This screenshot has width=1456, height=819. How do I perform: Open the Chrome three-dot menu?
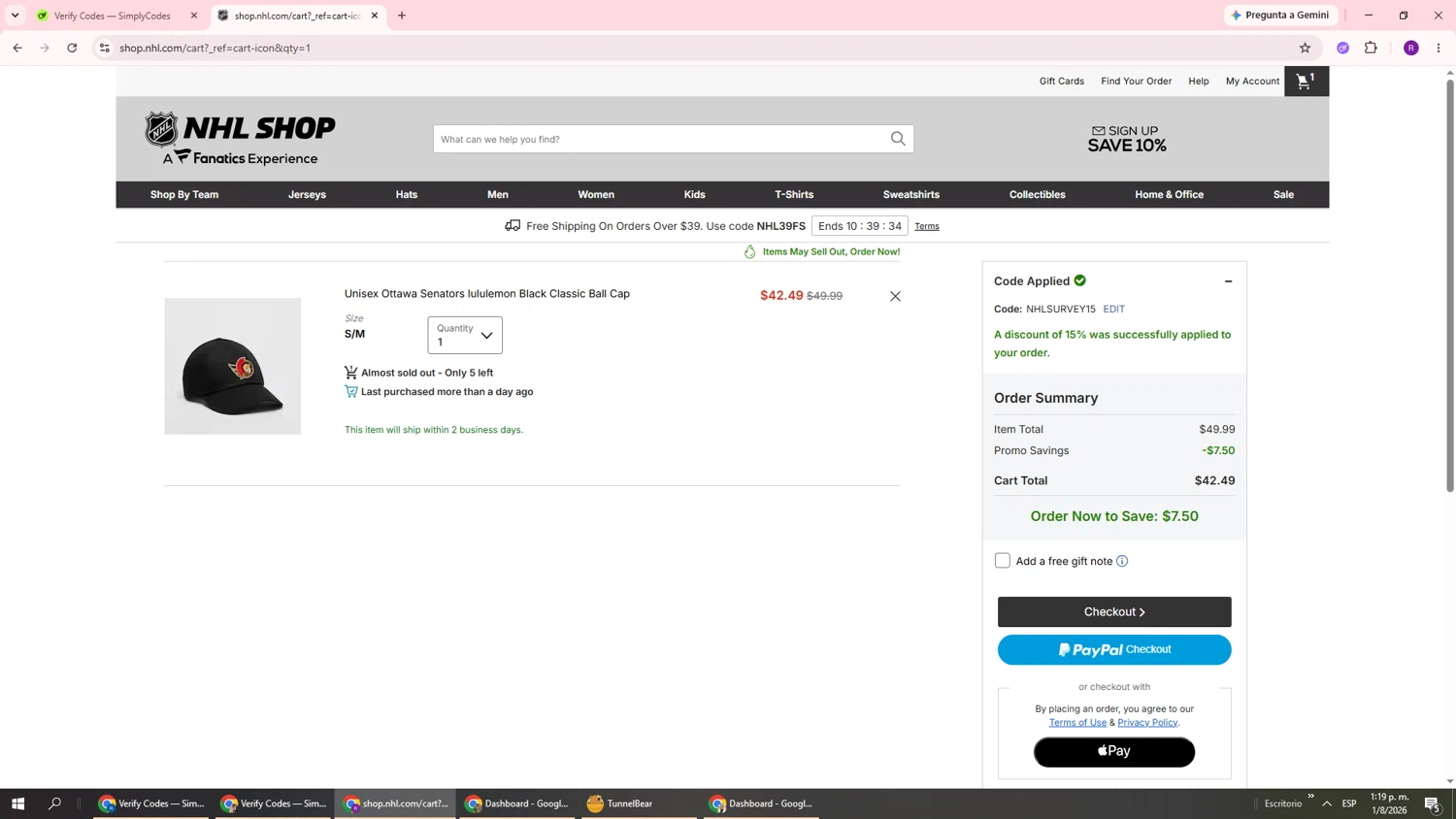(x=1439, y=48)
